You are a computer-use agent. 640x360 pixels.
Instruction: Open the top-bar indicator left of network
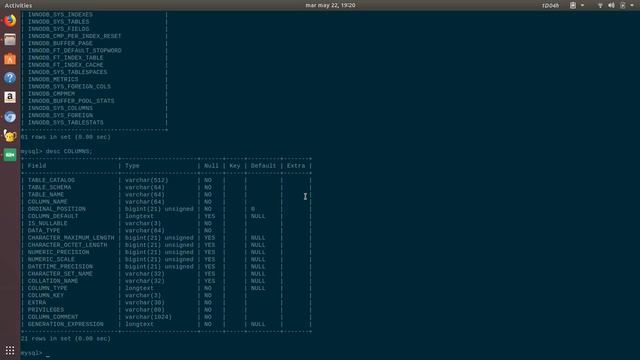tap(573, 5)
